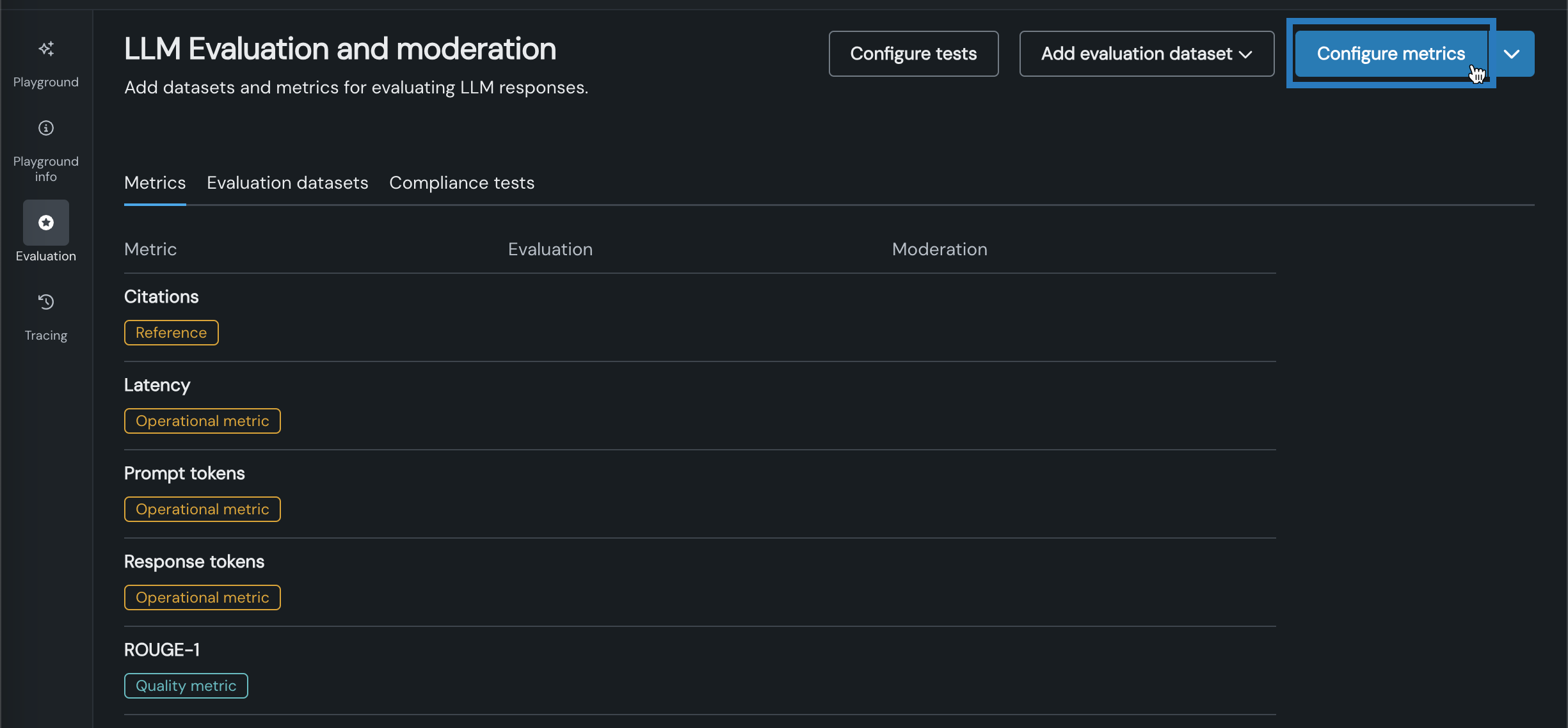Select the Metrics tab

click(155, 183)
